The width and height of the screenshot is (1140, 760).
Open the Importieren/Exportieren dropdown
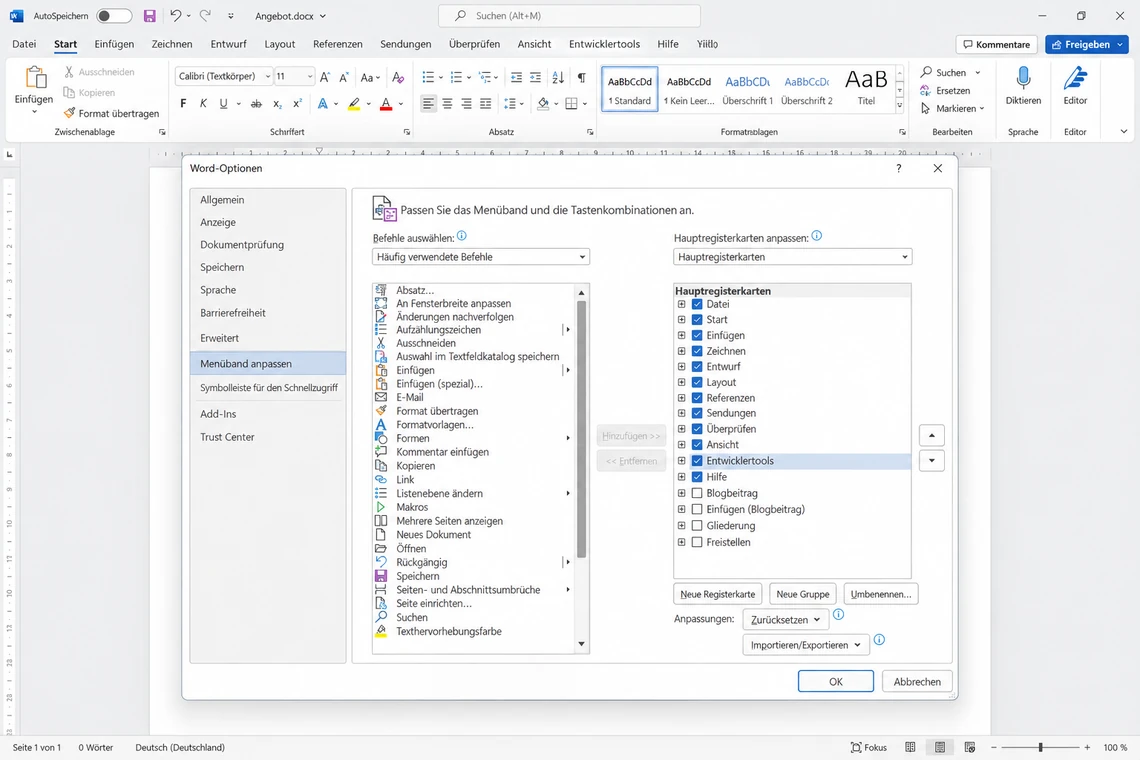pyautogui.click(x=806, y=645)
